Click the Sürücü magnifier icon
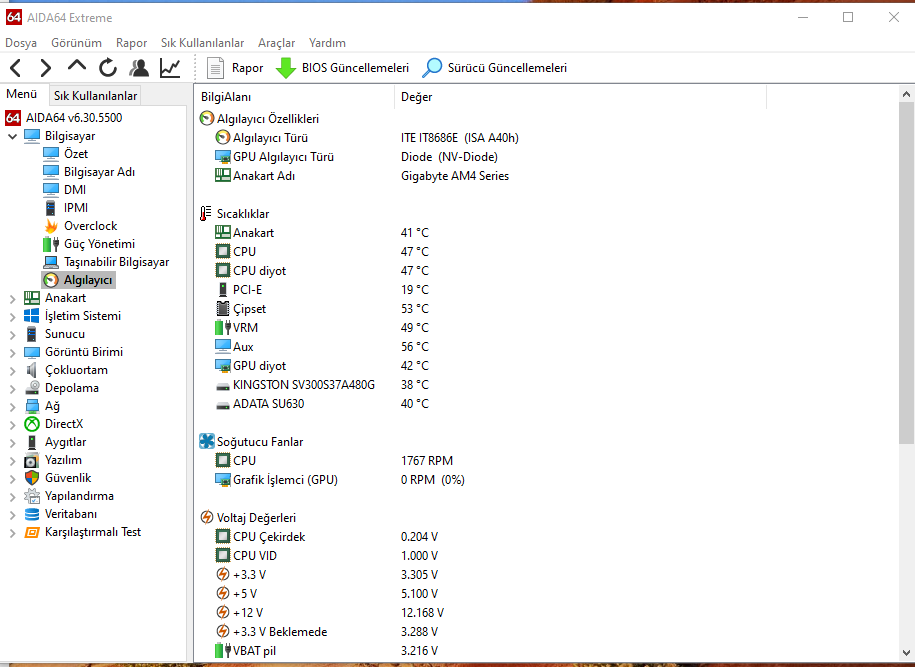This screenshot has height=669, width=917. (x=432, y=68)
